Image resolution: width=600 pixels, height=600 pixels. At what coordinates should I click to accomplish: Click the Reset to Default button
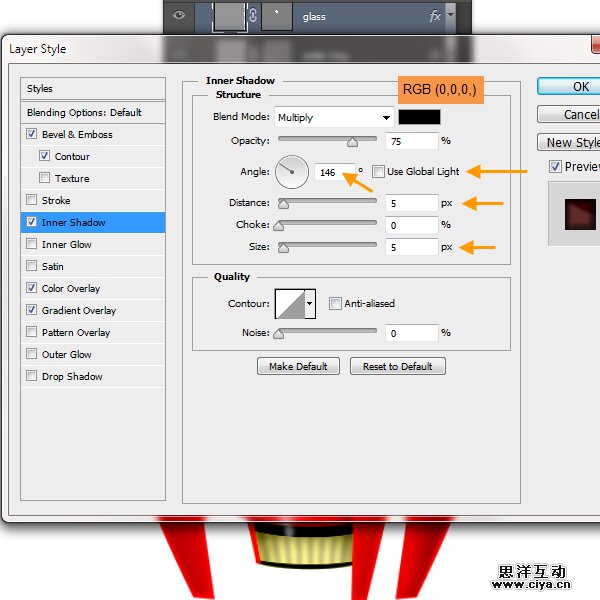[397, 367]
